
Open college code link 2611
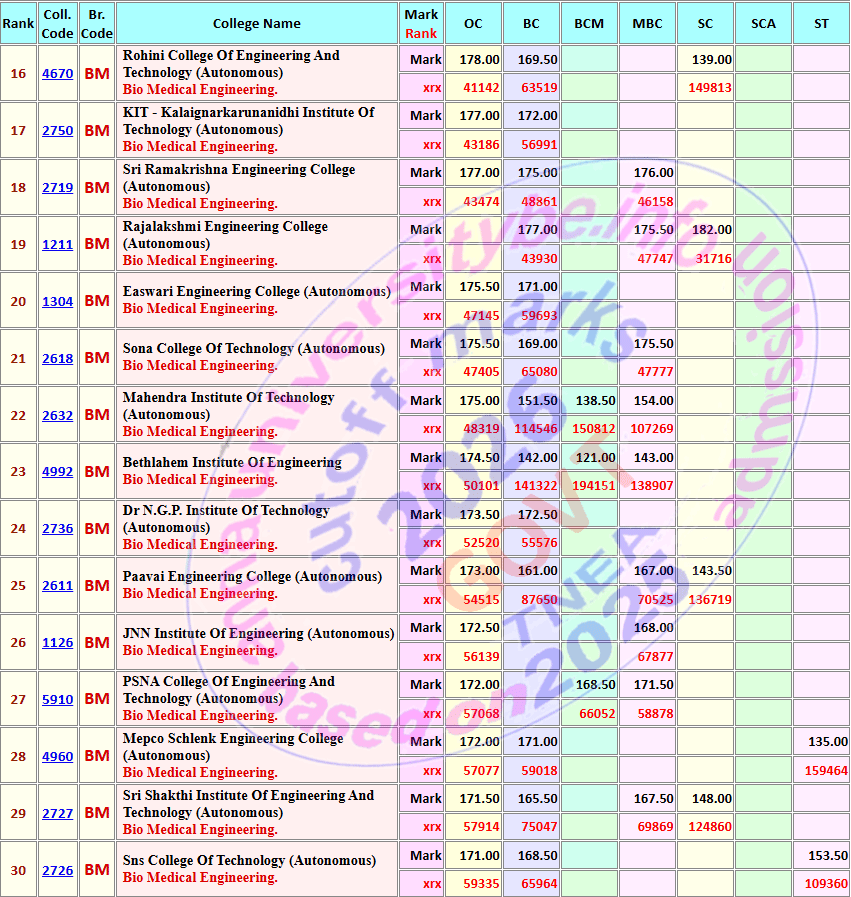58,586
